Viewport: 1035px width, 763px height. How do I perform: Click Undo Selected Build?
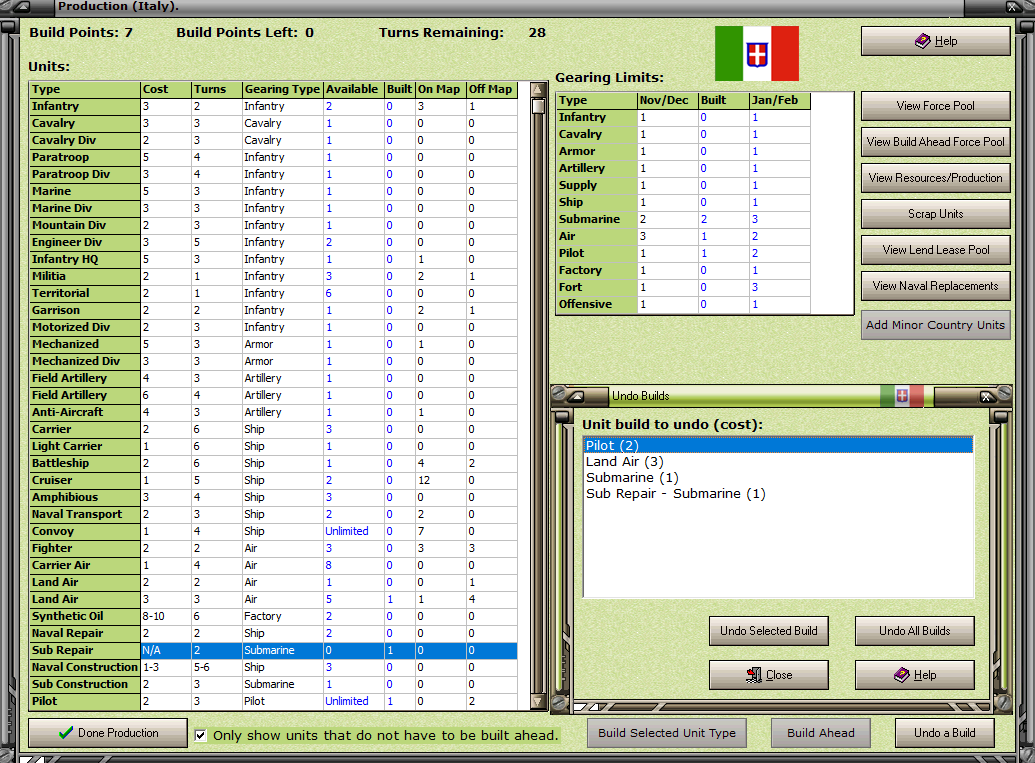coord(768,631)
